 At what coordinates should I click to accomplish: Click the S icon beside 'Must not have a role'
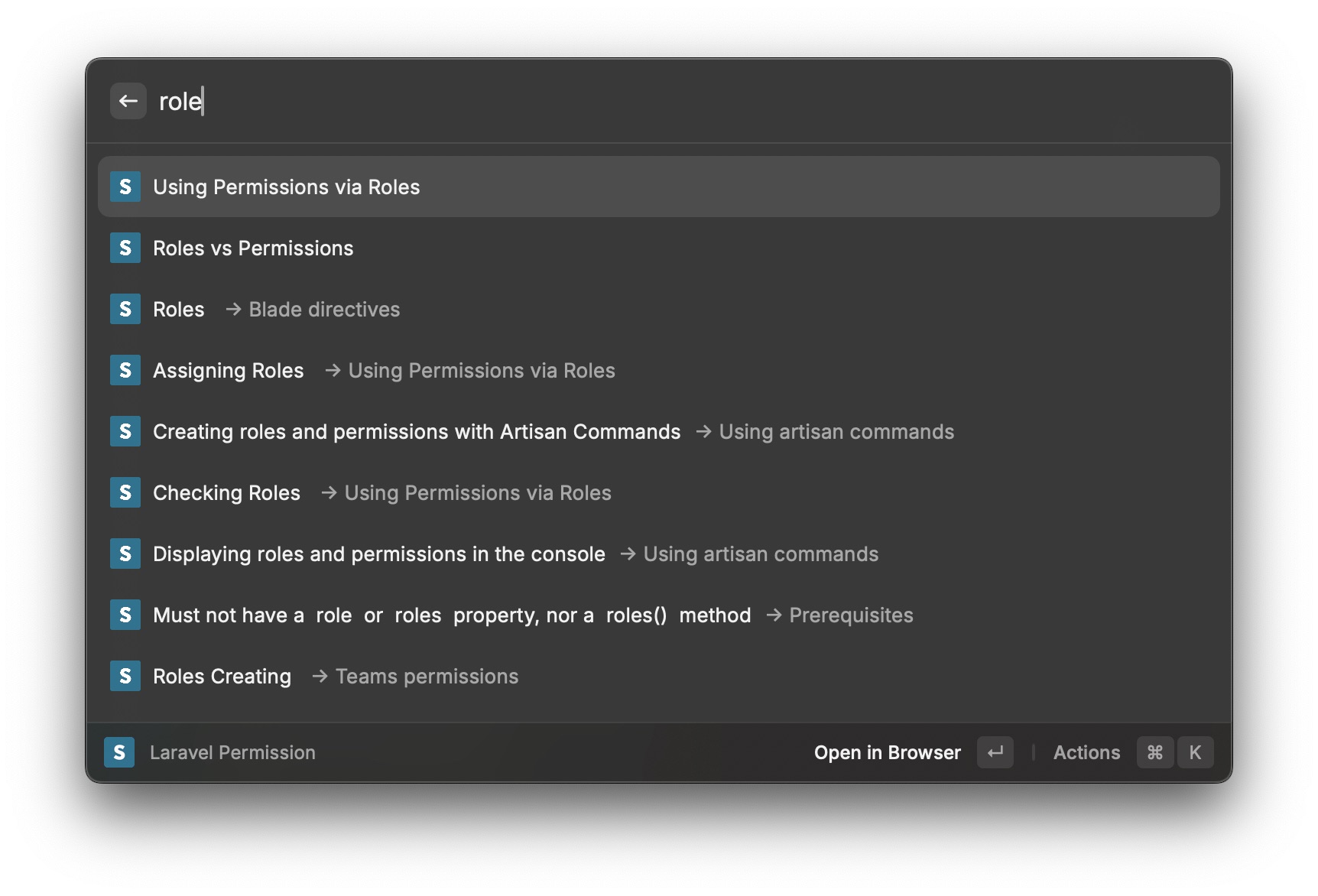pos(125,615)
